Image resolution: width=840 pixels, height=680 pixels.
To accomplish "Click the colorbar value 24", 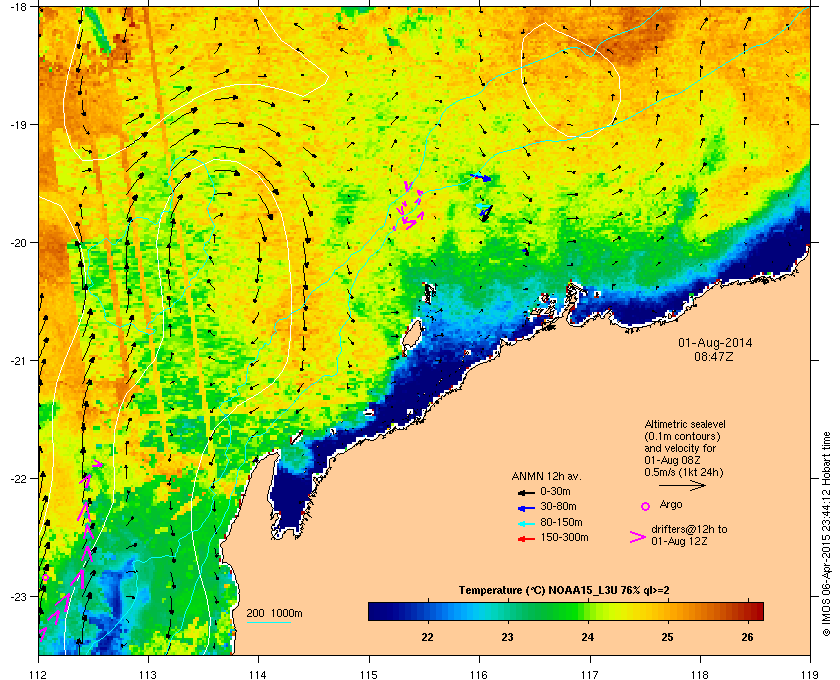I will tap(588, 637).
